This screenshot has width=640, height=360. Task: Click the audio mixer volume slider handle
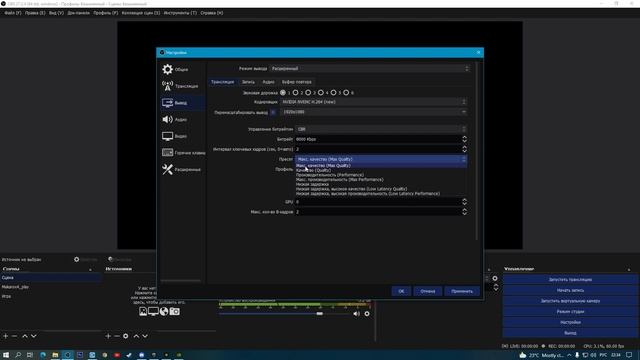click(320, 313)
